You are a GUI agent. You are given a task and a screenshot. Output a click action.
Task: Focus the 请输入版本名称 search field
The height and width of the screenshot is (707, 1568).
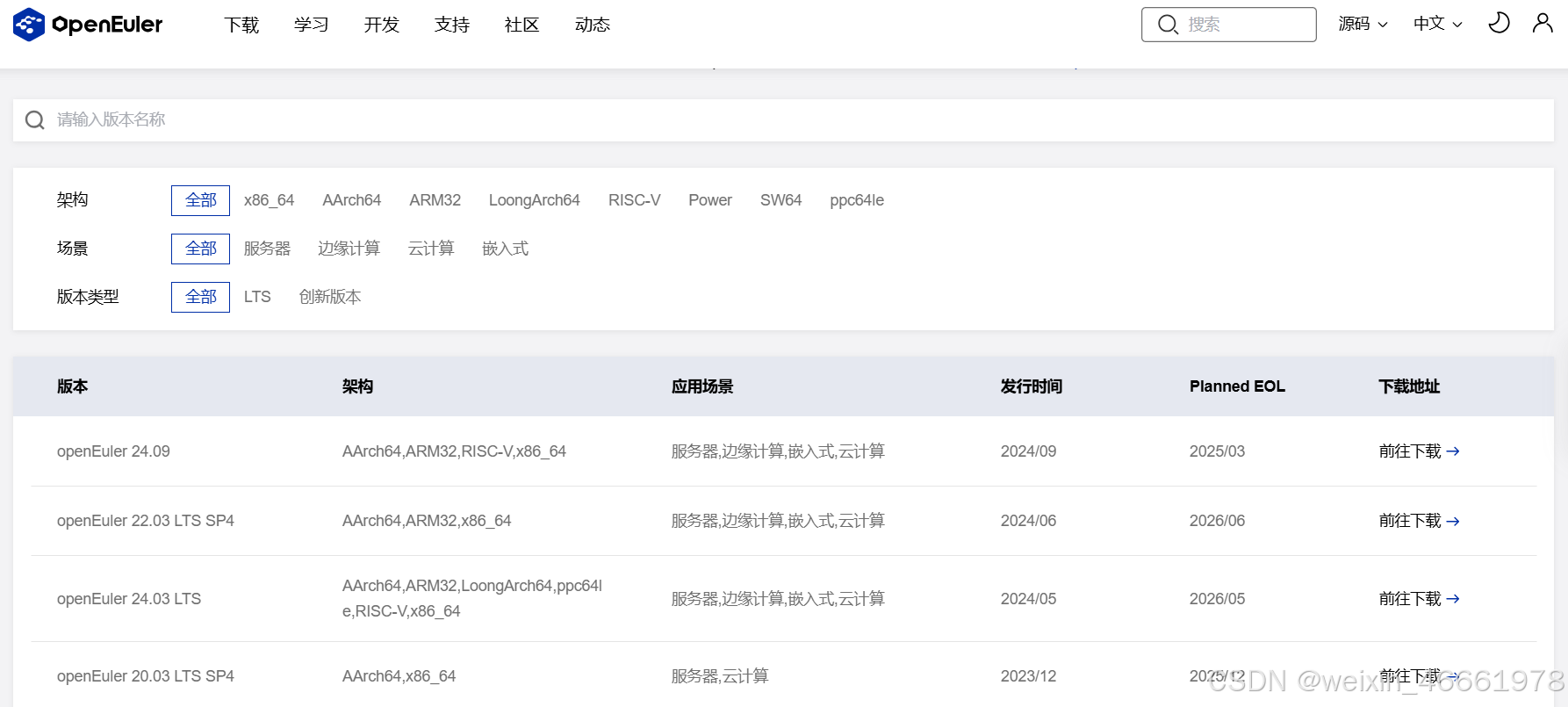click(783, 120)
